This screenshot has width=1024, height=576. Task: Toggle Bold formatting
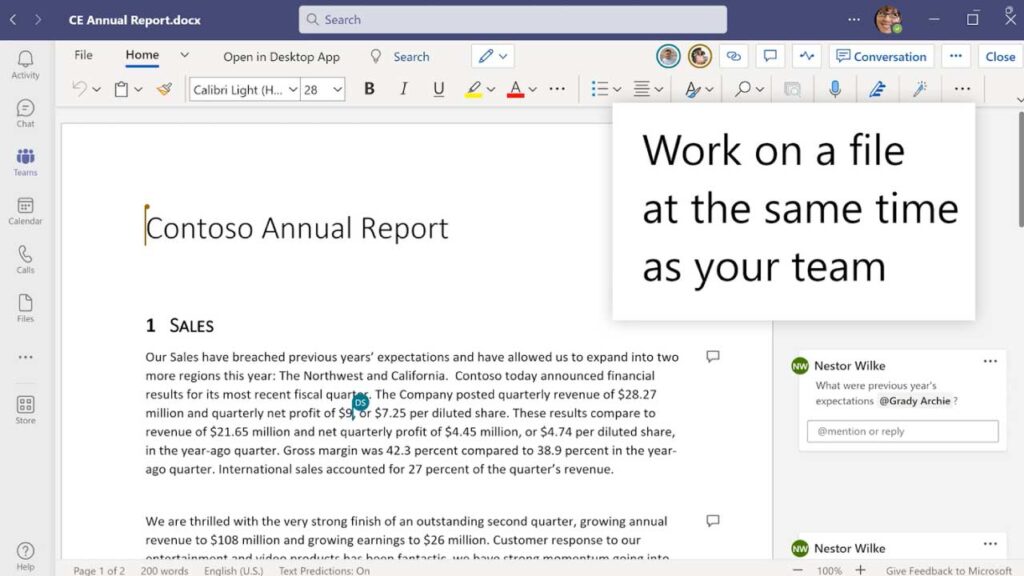point(369,89)
